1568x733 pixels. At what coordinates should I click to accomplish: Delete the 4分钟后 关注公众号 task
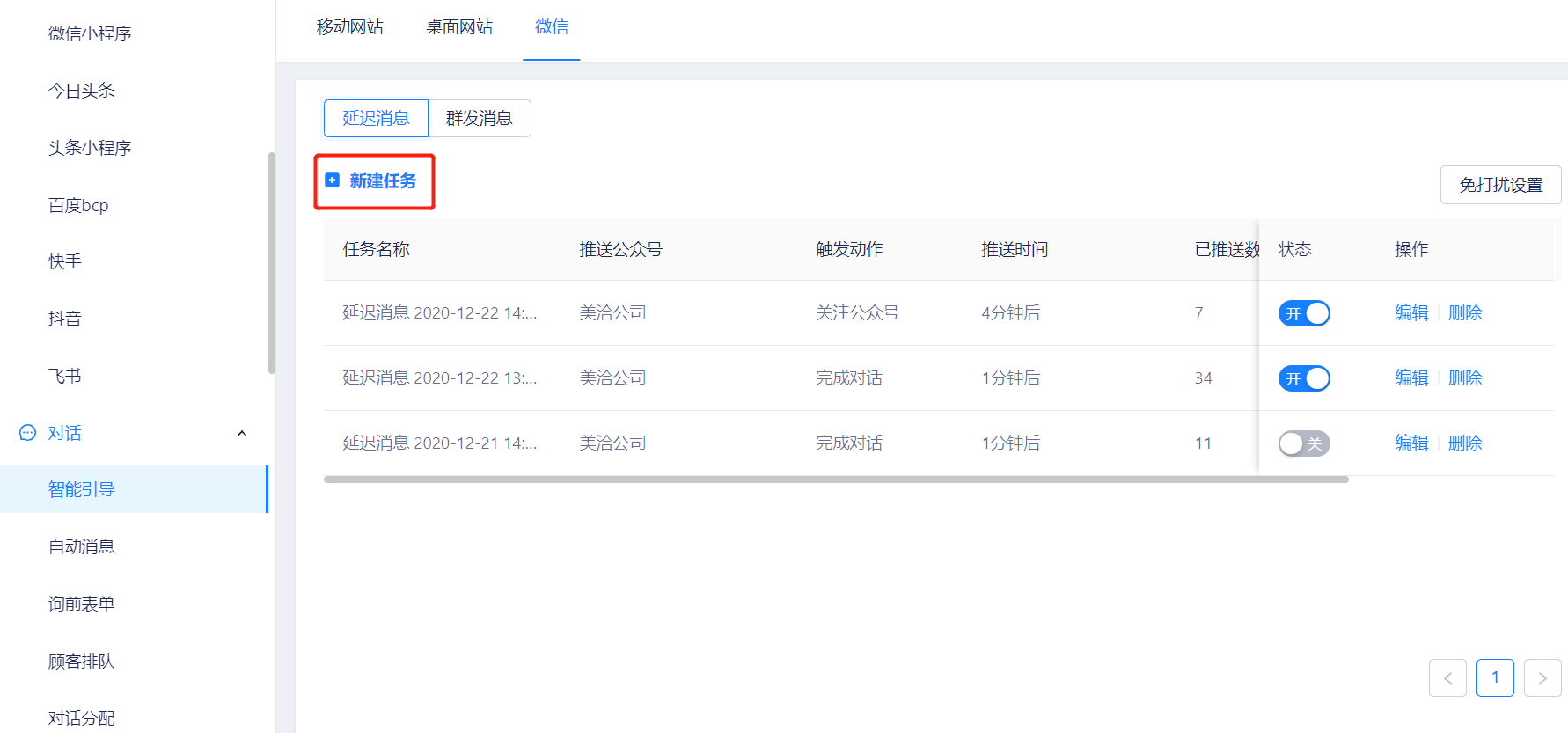click(x=1465, y=312)
